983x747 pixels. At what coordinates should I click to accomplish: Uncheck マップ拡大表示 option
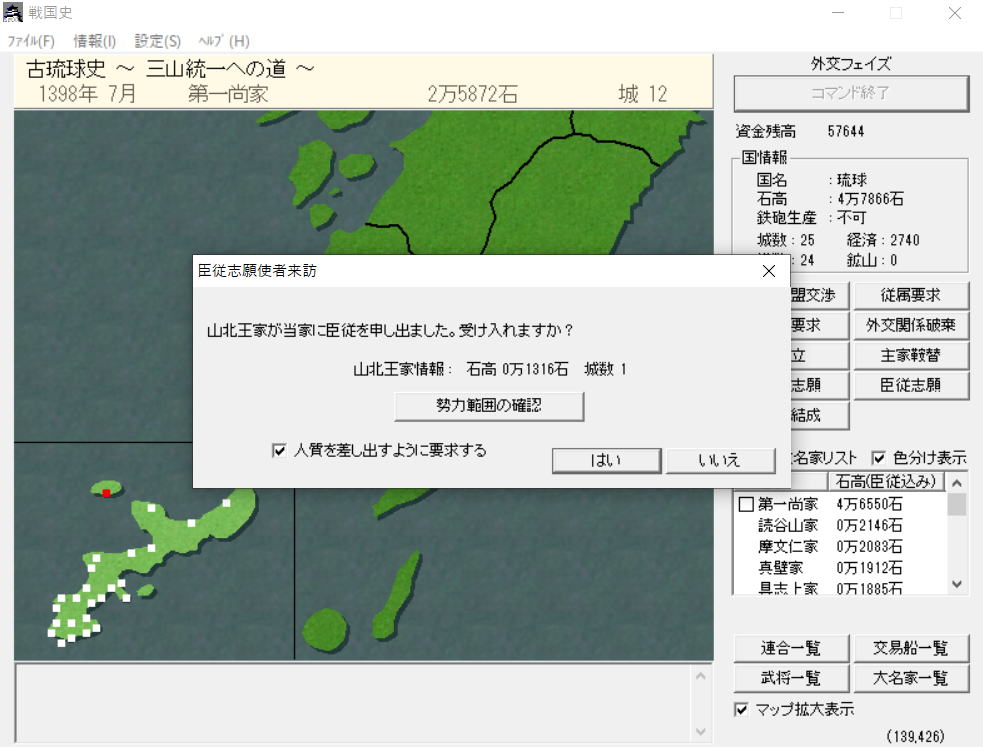741,710
